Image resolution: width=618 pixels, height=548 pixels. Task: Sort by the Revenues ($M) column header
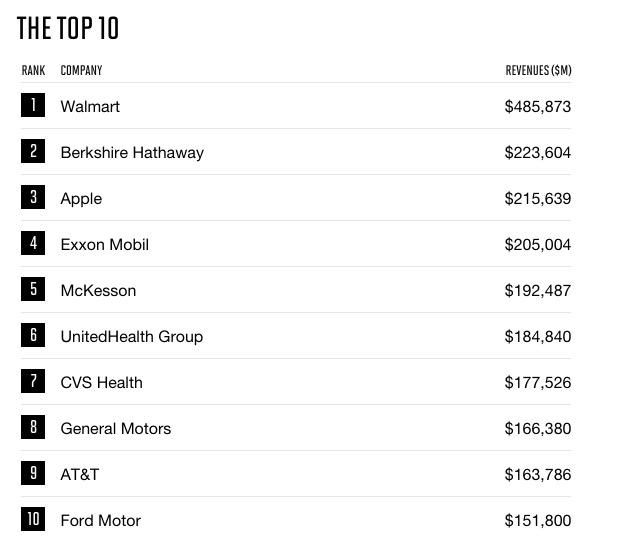pos(538,71)
